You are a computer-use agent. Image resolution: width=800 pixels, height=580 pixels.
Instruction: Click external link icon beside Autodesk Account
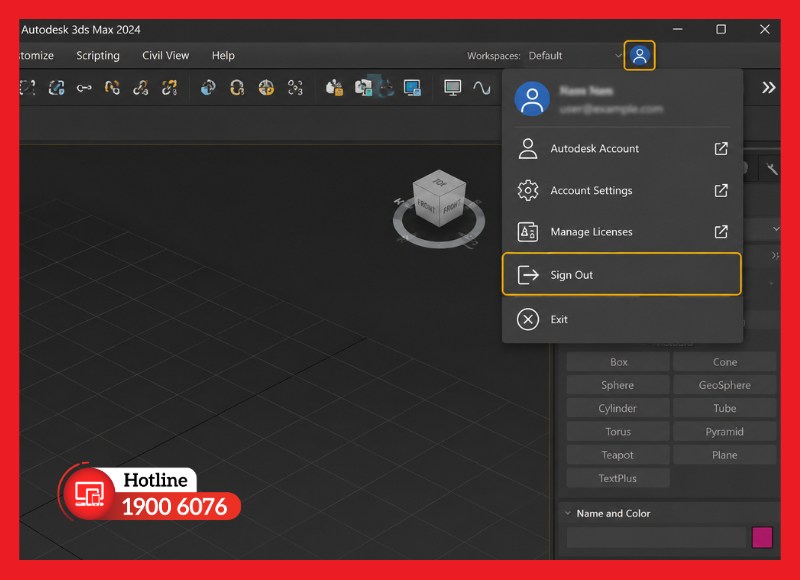(720, 148)
